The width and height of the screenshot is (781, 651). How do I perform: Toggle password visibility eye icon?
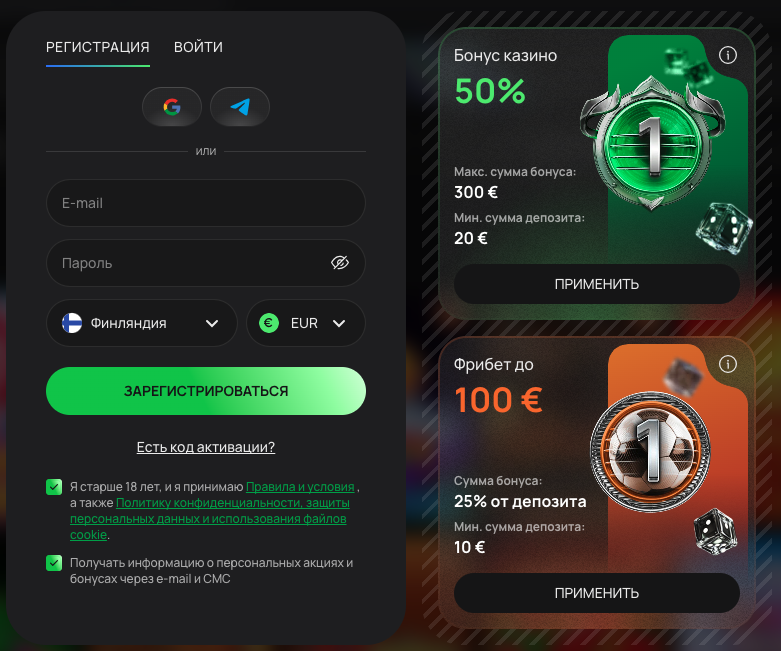pos(340,262)
